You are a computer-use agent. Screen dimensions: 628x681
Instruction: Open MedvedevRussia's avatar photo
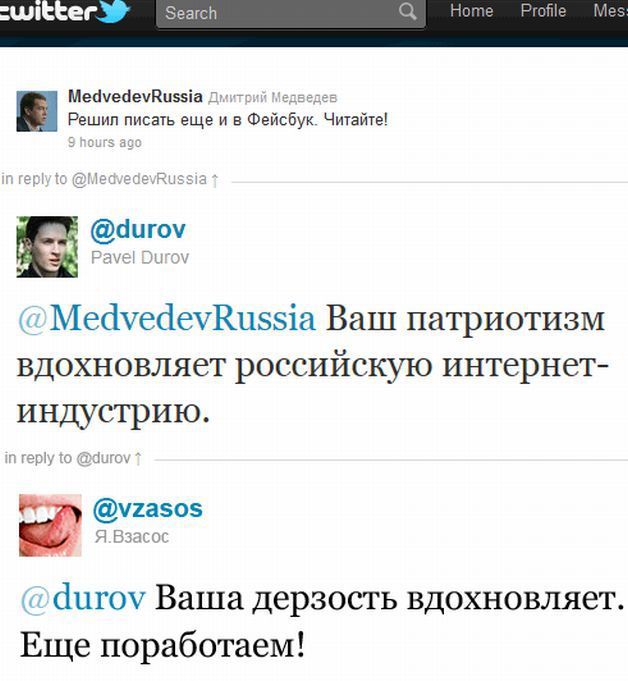pyautogui.click(x=37, y=111)
